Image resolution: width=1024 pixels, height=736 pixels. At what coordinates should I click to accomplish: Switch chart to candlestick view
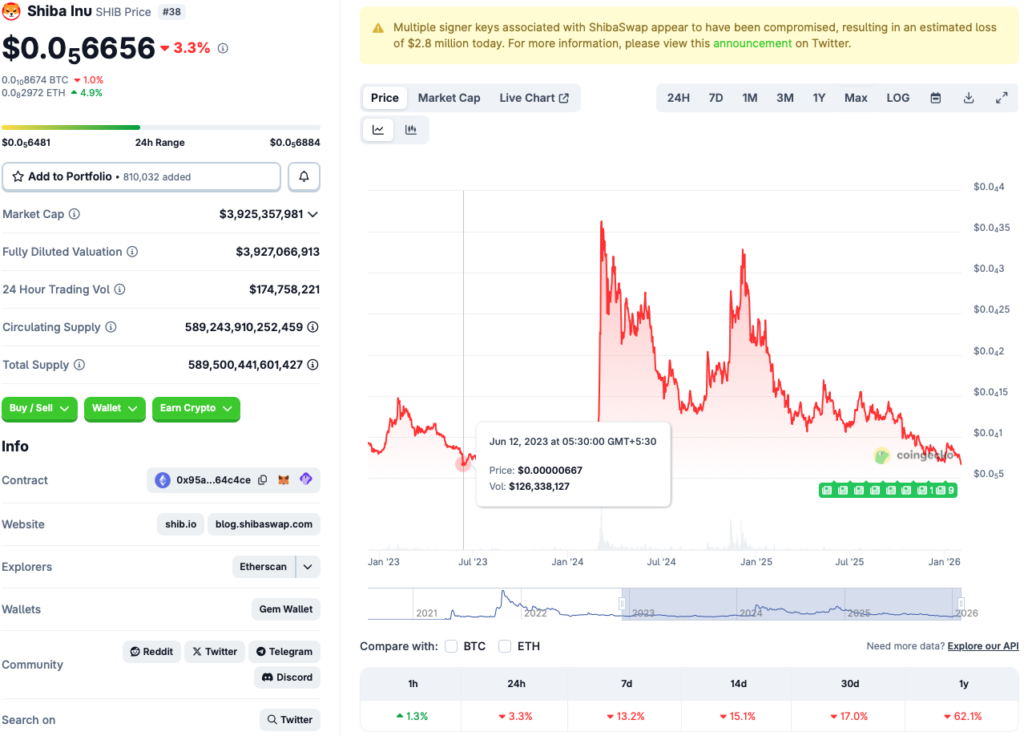(x=412, y=129)
